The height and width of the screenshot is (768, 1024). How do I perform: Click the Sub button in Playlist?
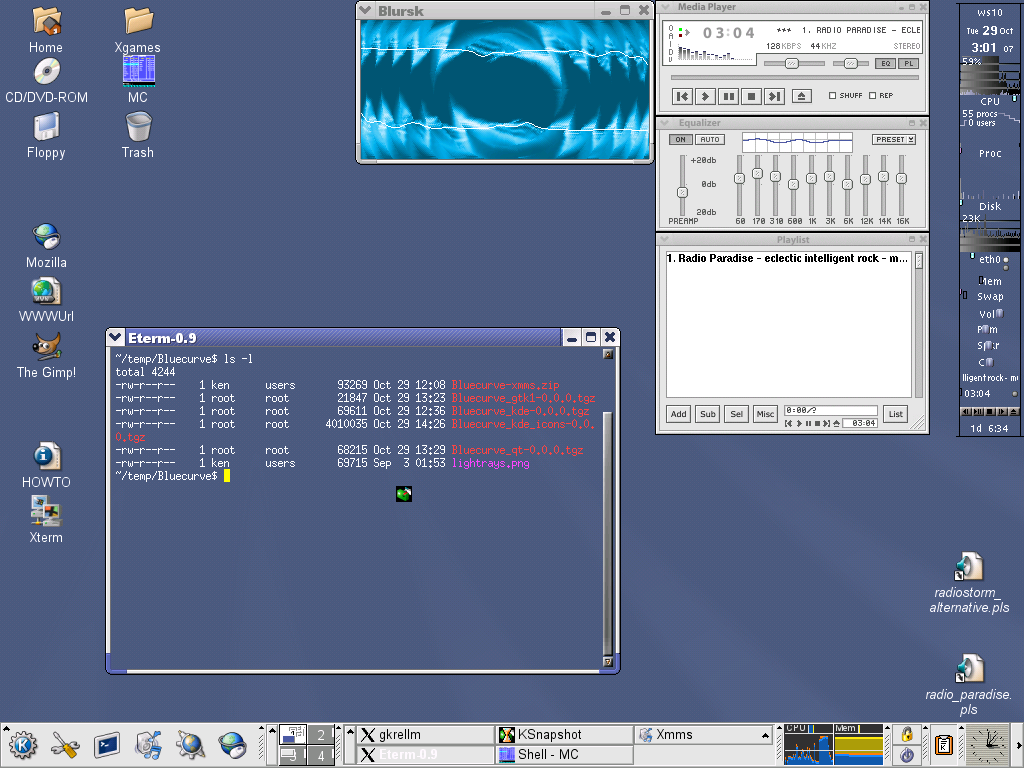pyautogui.click(x=708, y=414)
